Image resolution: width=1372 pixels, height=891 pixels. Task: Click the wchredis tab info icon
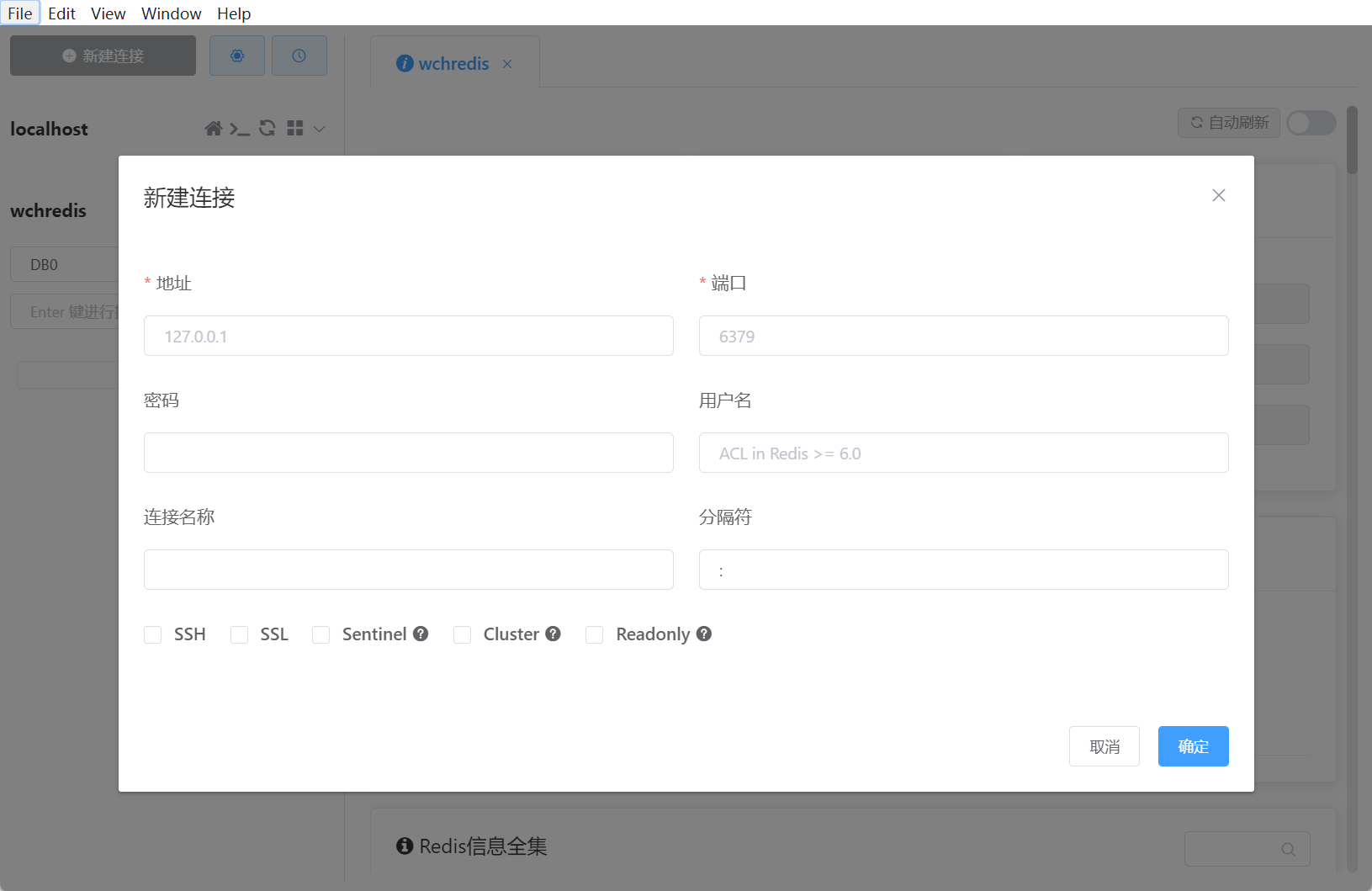pos(405,63)
